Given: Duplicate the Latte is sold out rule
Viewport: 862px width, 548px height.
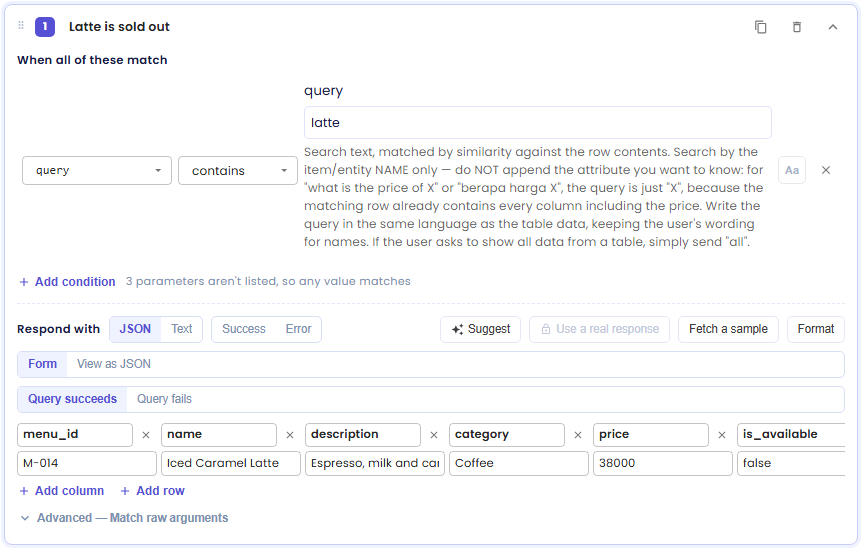Looking at the screenshot, I should [x=760, y=27].
